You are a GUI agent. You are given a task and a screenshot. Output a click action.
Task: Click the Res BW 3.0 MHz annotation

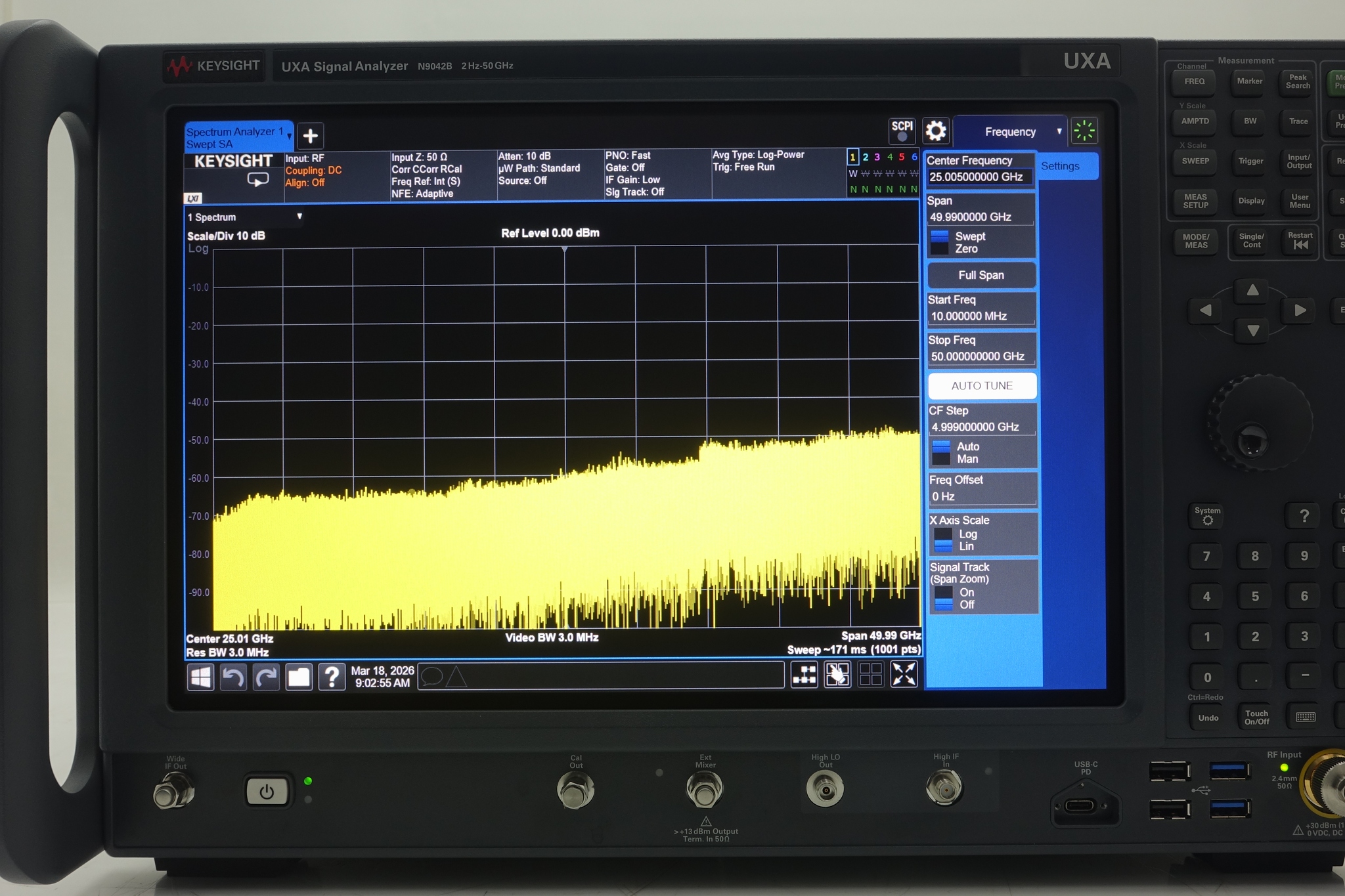pyautogui.click(x=227, y=652)
